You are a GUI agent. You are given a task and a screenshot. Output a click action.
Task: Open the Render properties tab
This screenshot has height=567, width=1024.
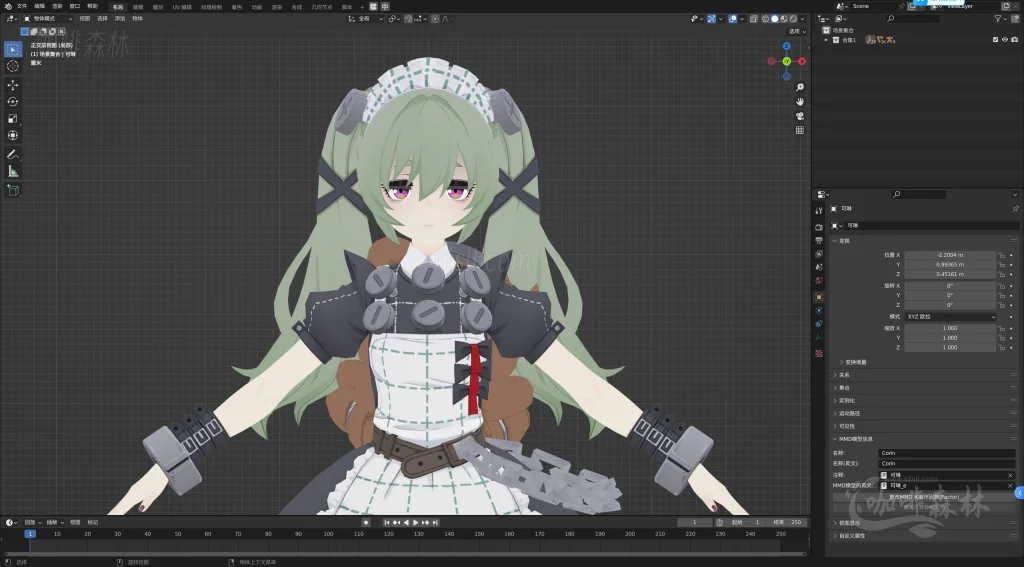[819, 227]
